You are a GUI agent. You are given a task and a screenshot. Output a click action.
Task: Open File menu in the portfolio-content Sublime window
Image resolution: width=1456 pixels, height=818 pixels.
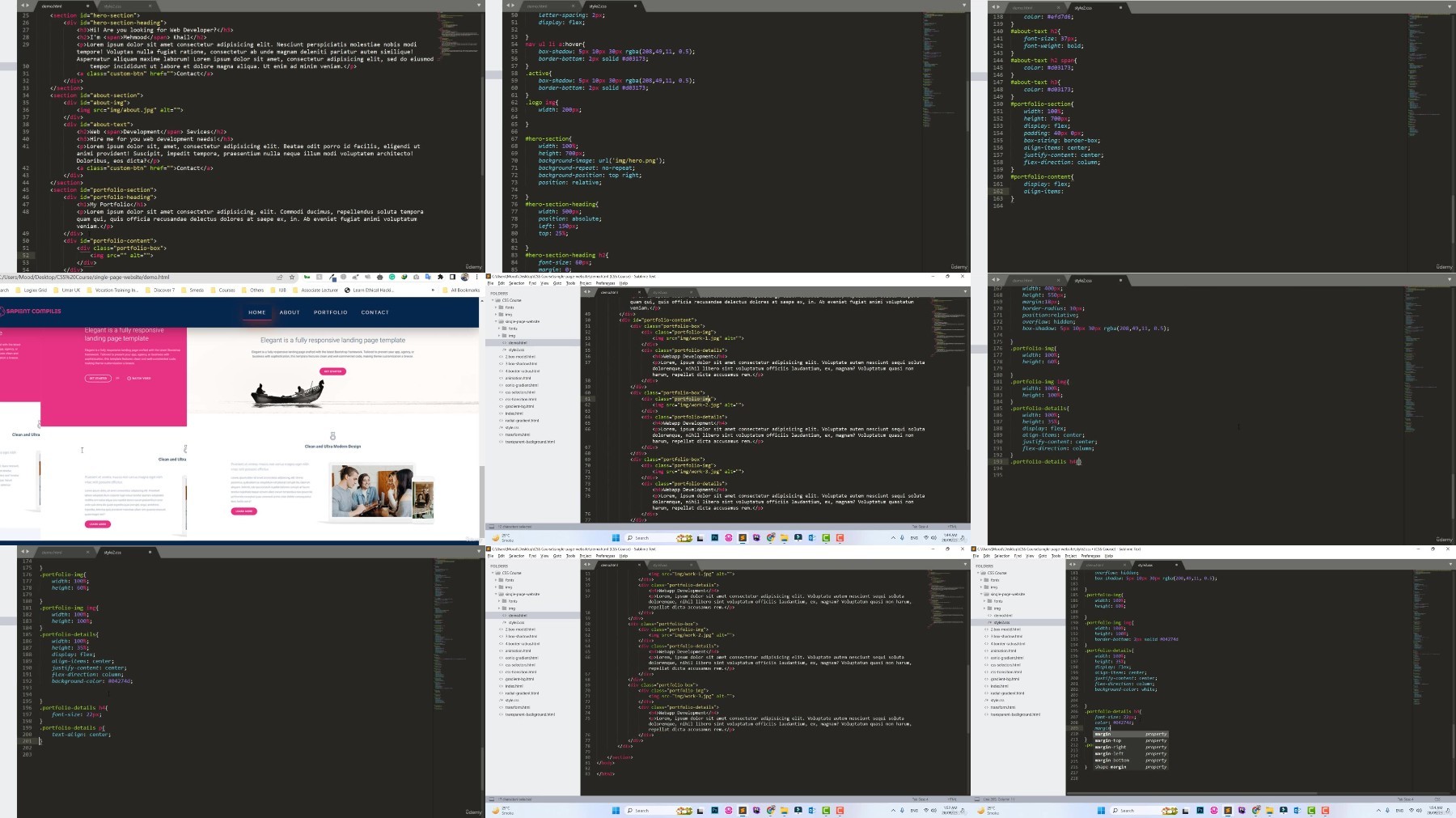490,283
